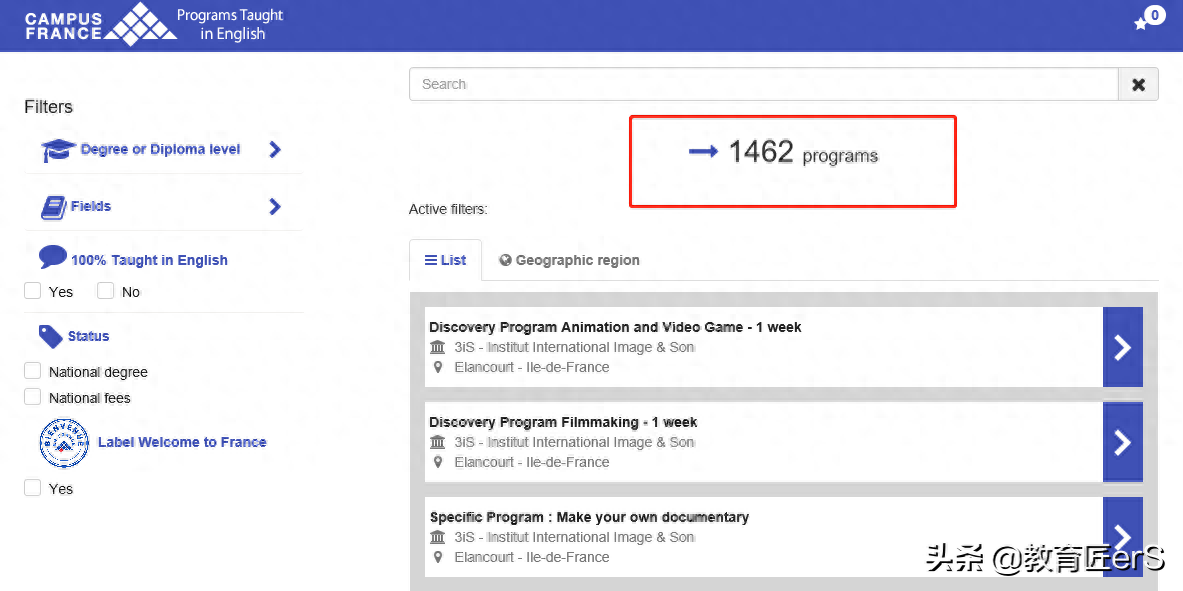This screenshot has width=1183, height=591.
Task: Enable the National degree checkbox
Action: pos(33,371)
